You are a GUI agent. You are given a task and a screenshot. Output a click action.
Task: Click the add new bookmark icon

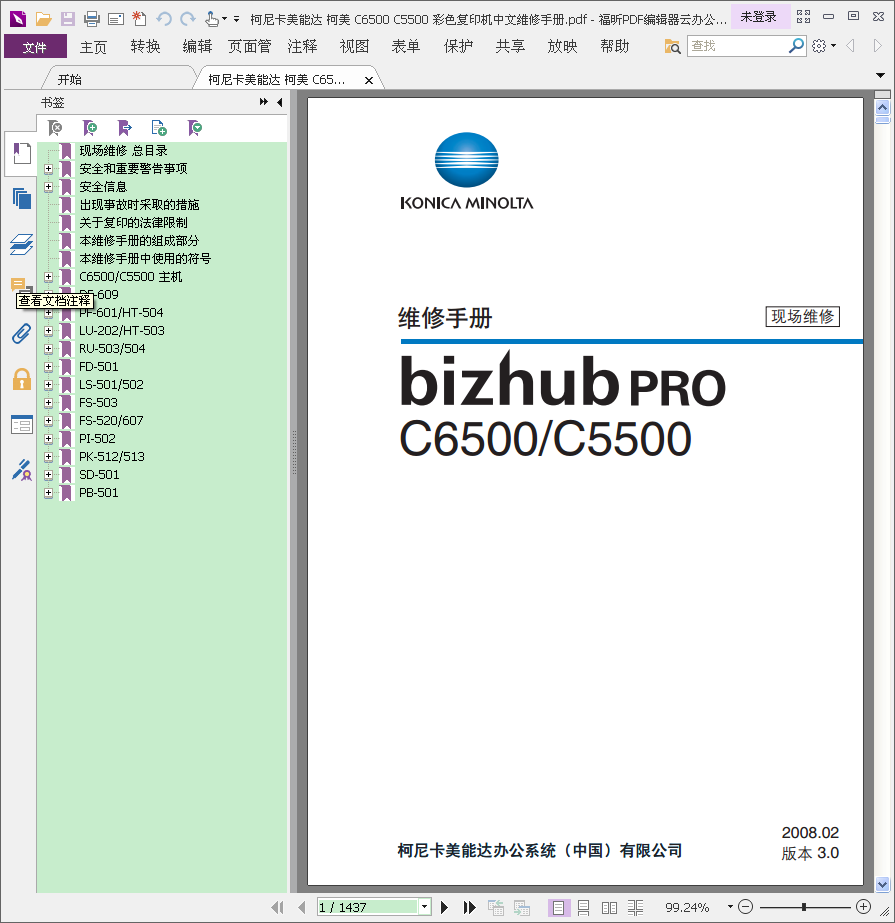tap(90, 127)
